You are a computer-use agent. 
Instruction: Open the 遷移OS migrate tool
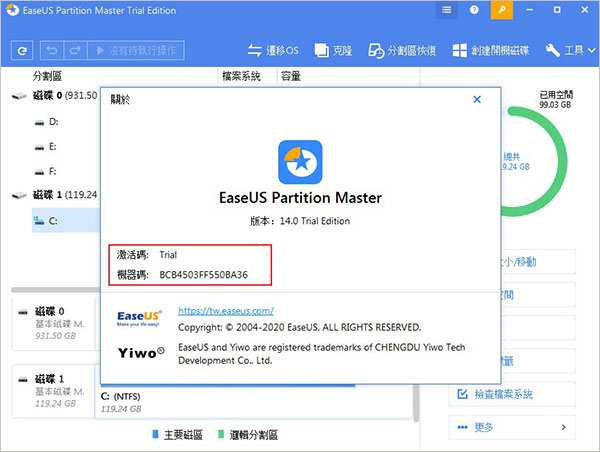[x=273, y=51]
